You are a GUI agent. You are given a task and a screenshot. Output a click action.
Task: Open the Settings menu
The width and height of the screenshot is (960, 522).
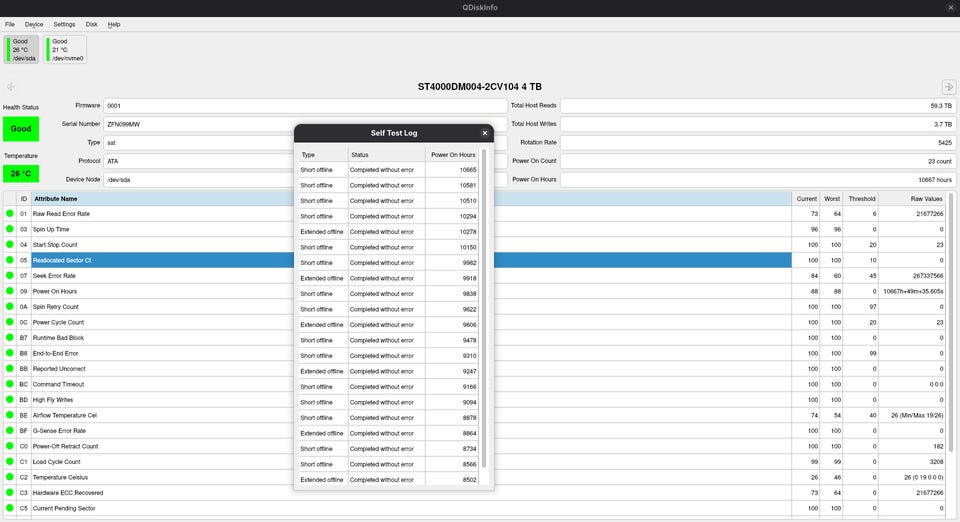pos(64,24)
